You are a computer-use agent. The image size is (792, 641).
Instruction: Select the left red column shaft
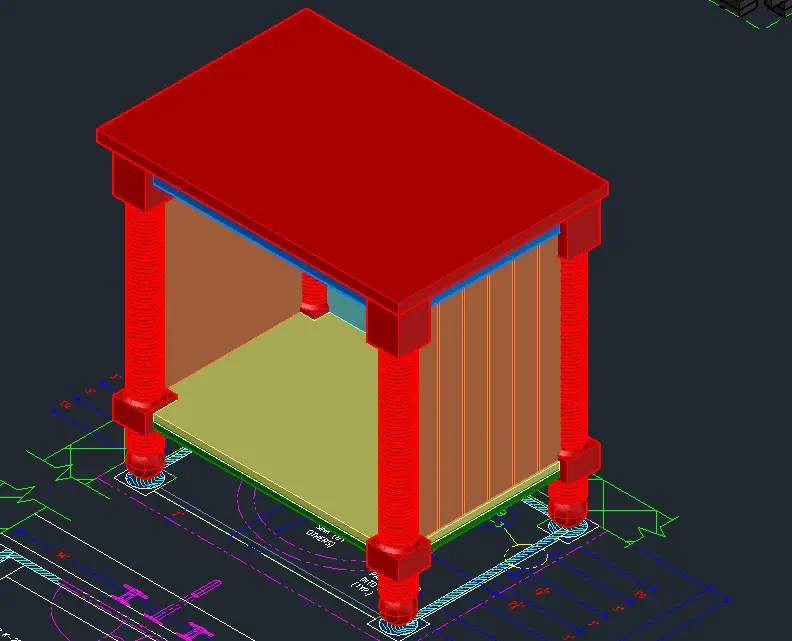(x=143, y=300)
